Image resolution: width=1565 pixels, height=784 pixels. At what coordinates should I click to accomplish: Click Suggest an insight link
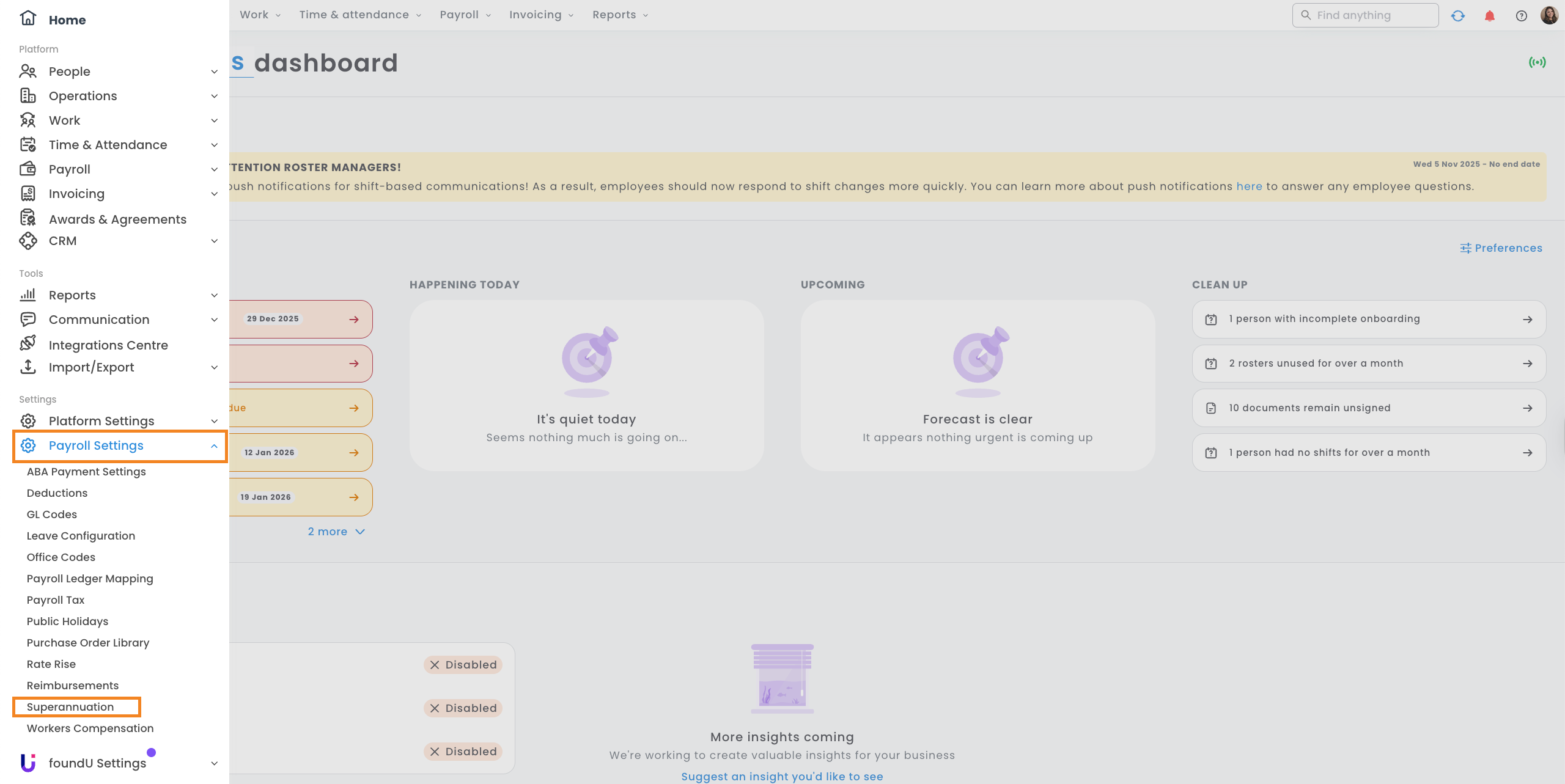[x=782, y=776]
